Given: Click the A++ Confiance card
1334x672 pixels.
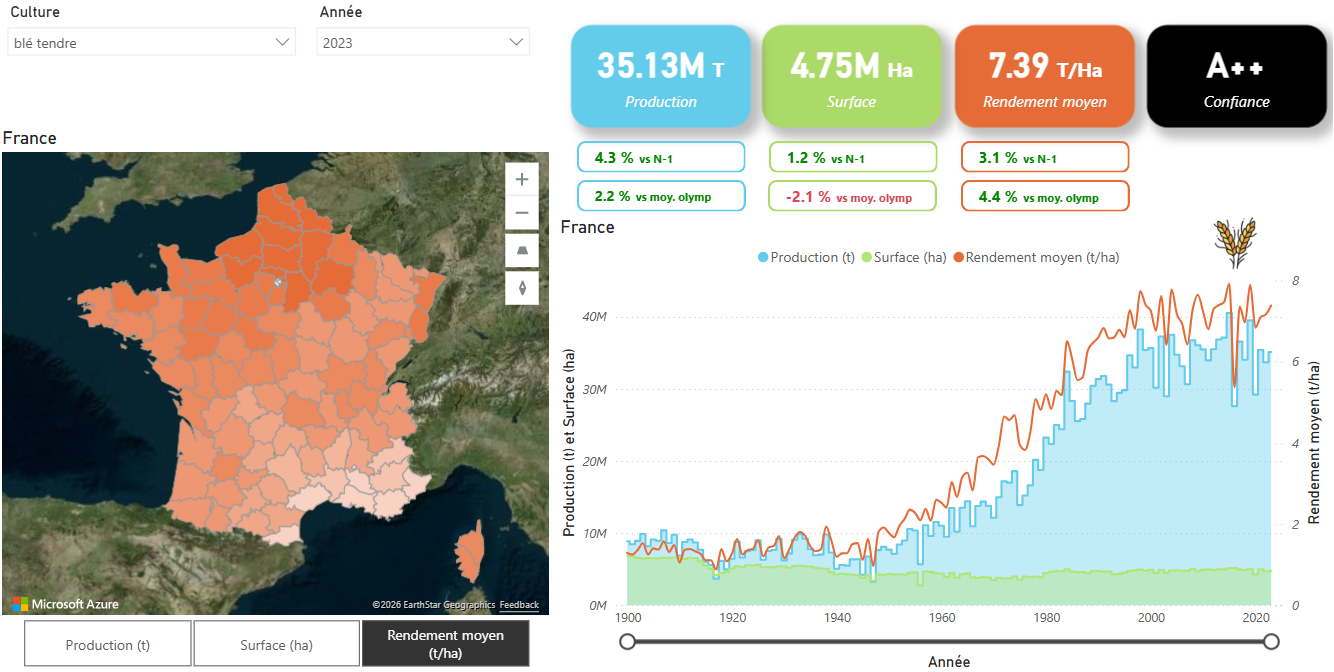Looking at the screenshot, I should [x=1236, y=77].
